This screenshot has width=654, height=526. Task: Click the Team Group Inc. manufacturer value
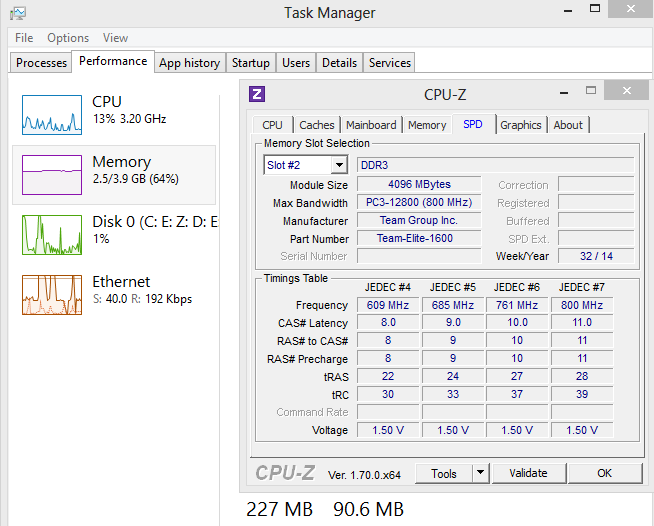419,220
